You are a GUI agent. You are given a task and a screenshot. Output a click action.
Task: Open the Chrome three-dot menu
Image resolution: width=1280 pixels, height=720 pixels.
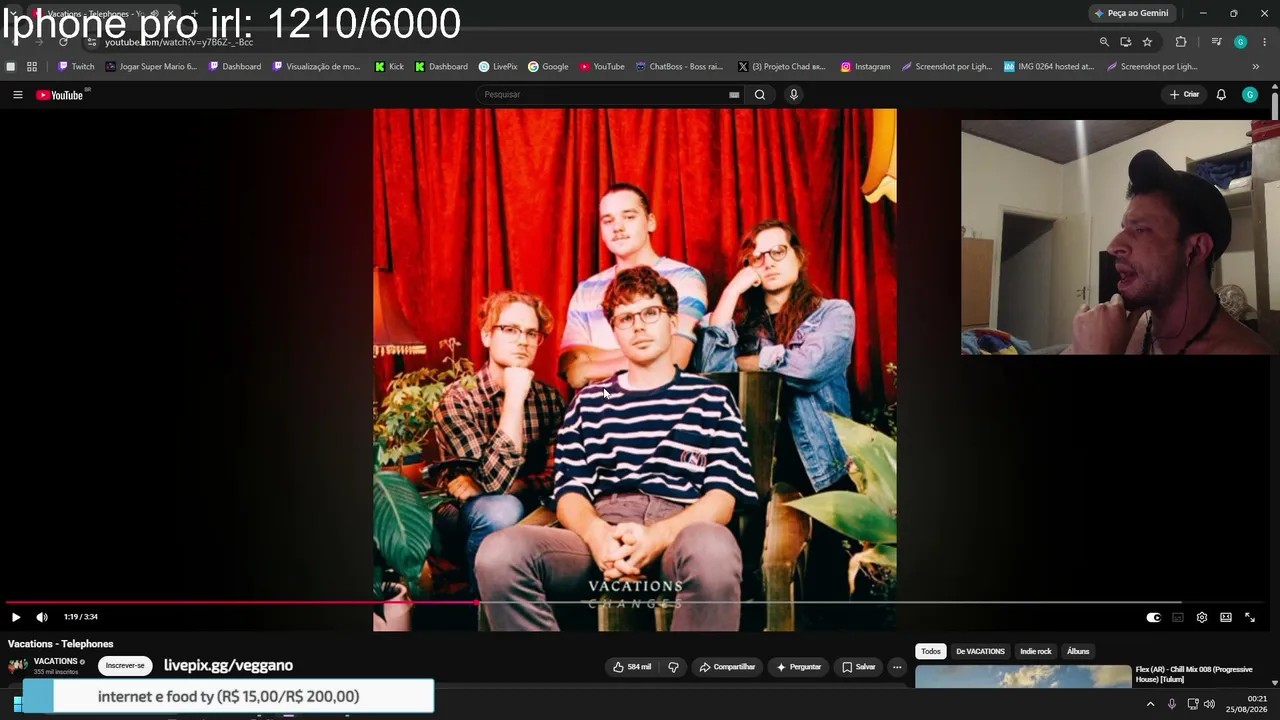point(1265,42)
